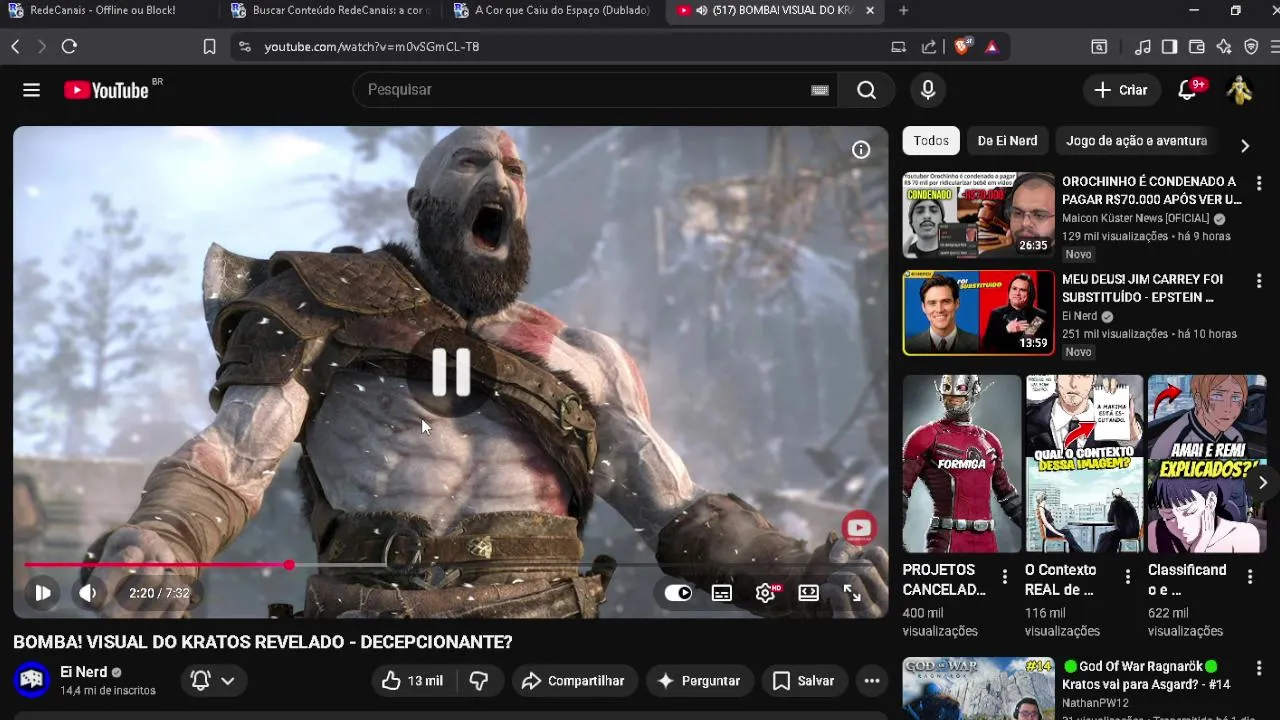The height and width of the screenshot is (720, 1280).
Task: Click the channel watermark in video
Action: (x=859, y=528)
